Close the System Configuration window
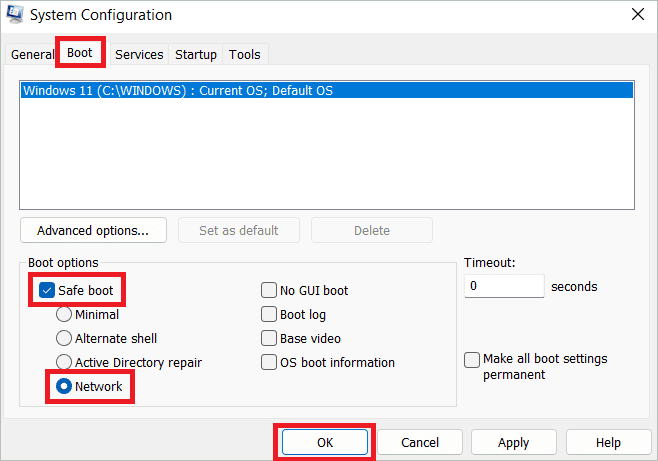The image size is (658, 461). [x=637, y=14]
